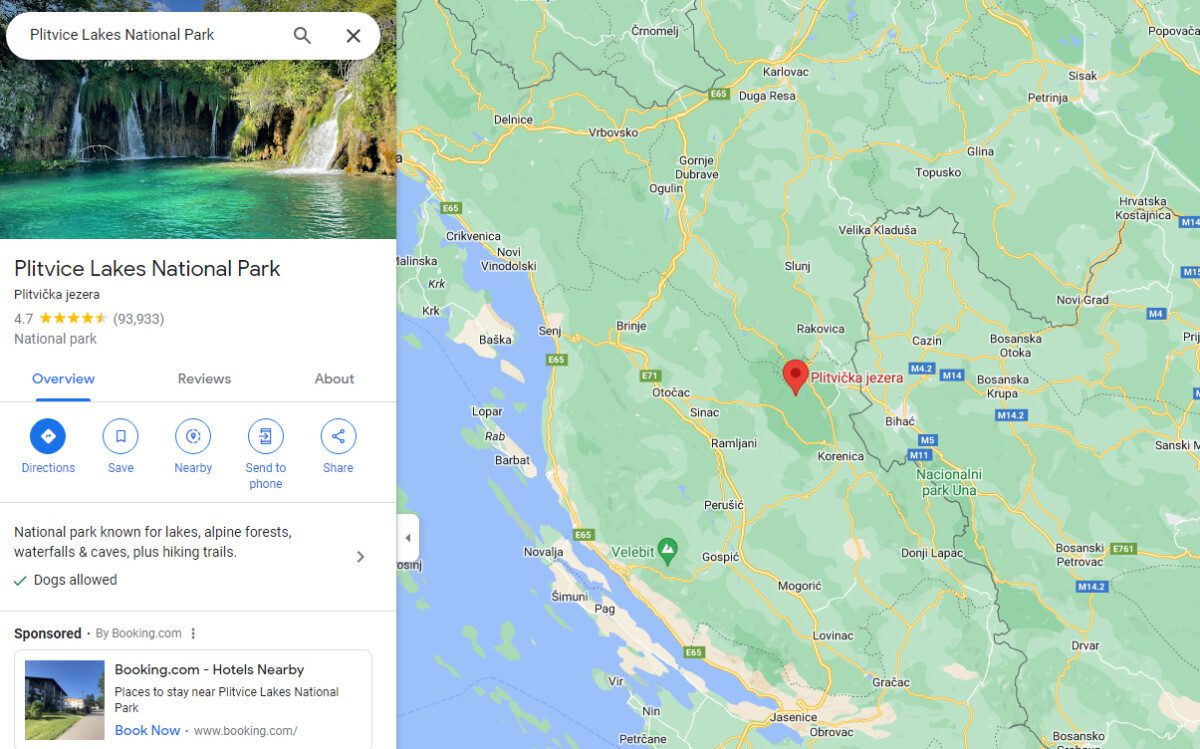This screenshot has width=1200, height=749.
Task: Click the search magnifier icon
Action: (x=302, y=36)
